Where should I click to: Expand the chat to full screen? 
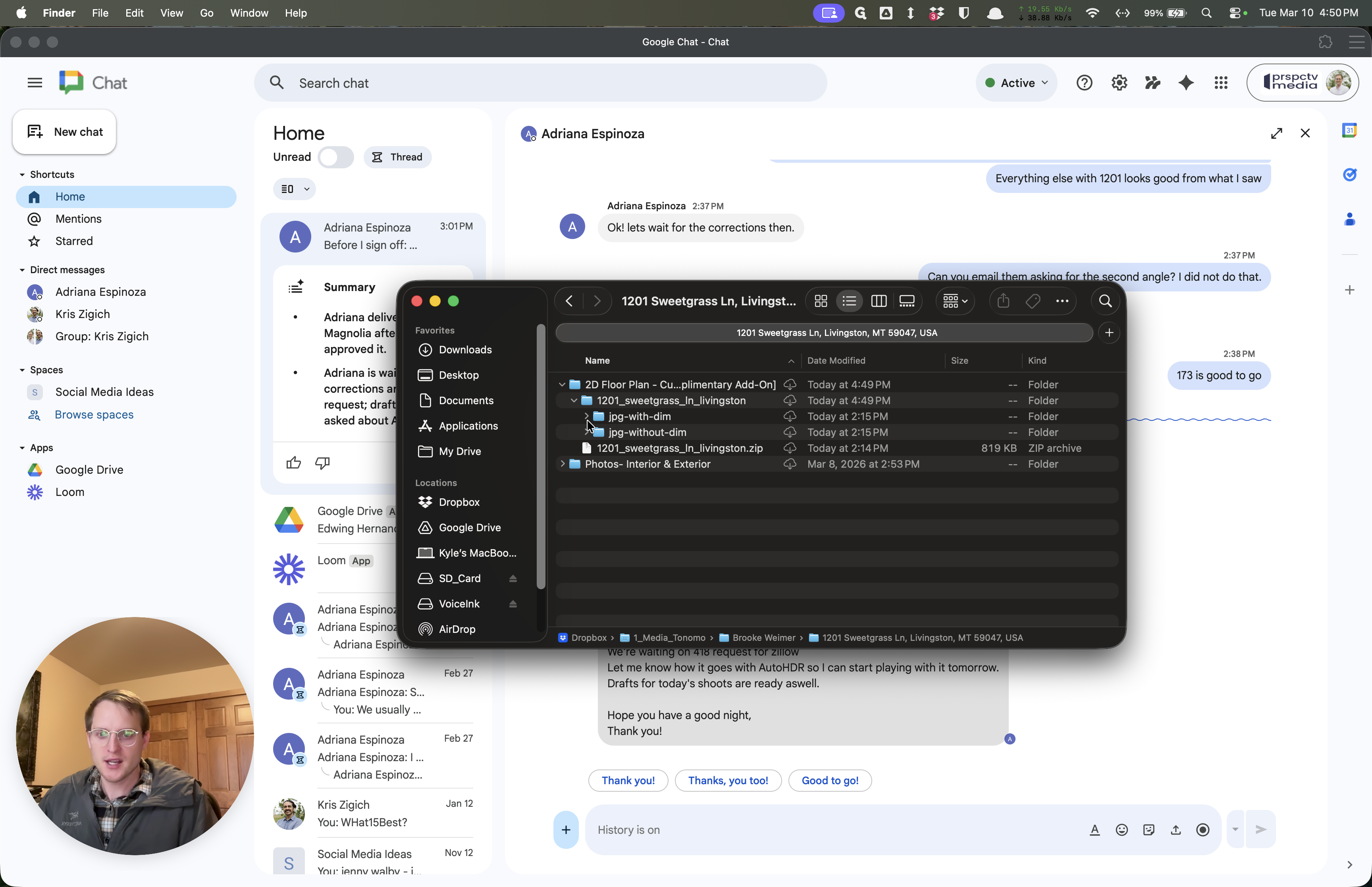coord(1276,134)
